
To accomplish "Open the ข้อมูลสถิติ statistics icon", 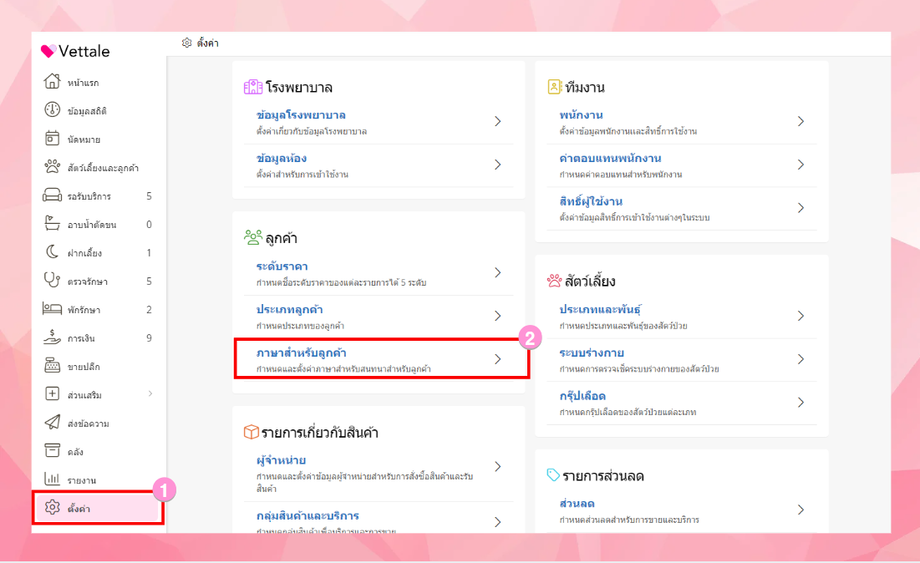I will click(x=52, y=110).
